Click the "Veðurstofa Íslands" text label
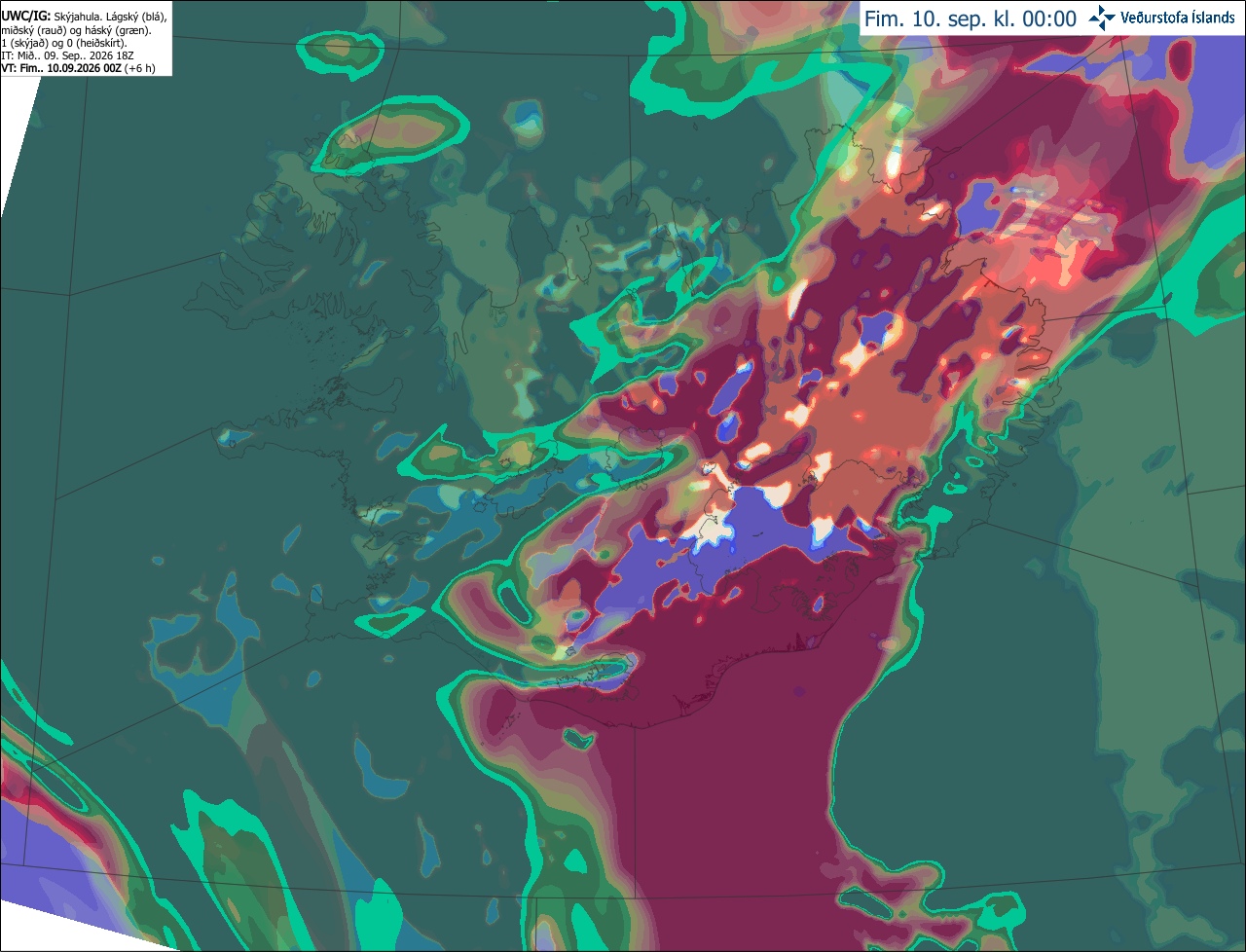This screenshot has width=1246, height=952. (x=1178, y=18)
